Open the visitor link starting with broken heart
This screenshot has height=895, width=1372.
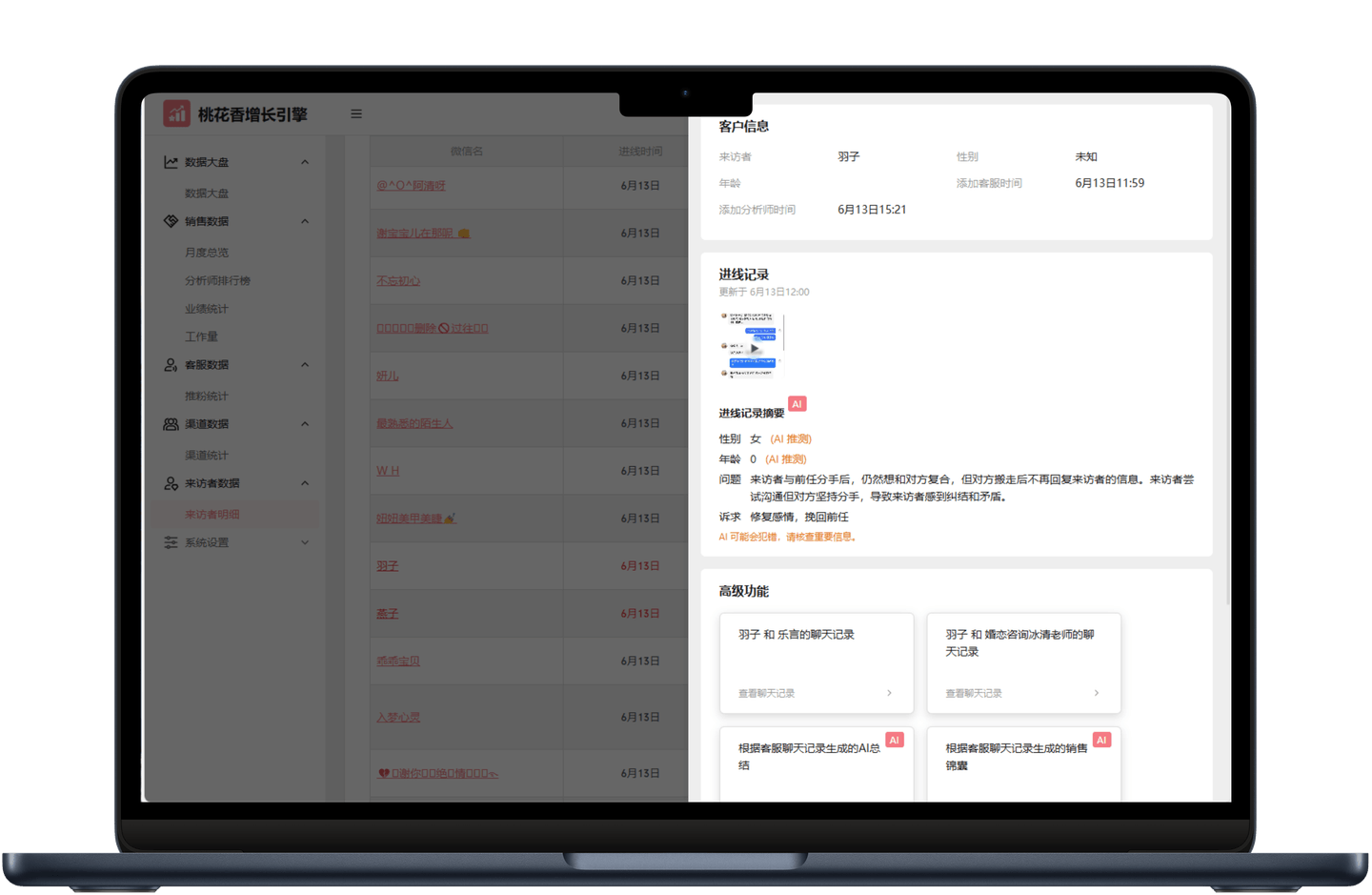click(437, 774)
